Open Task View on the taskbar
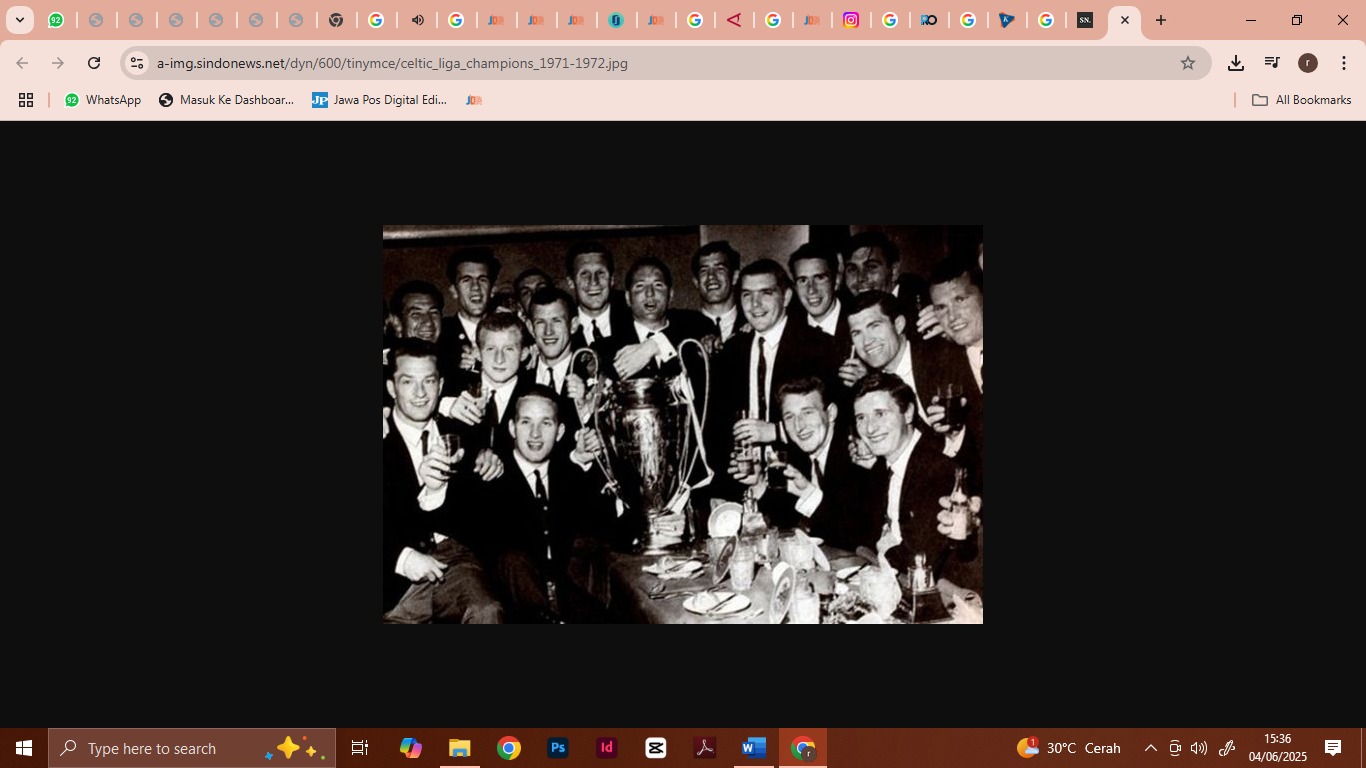Viewport: 1366px width, 768px height. point(360,748)
